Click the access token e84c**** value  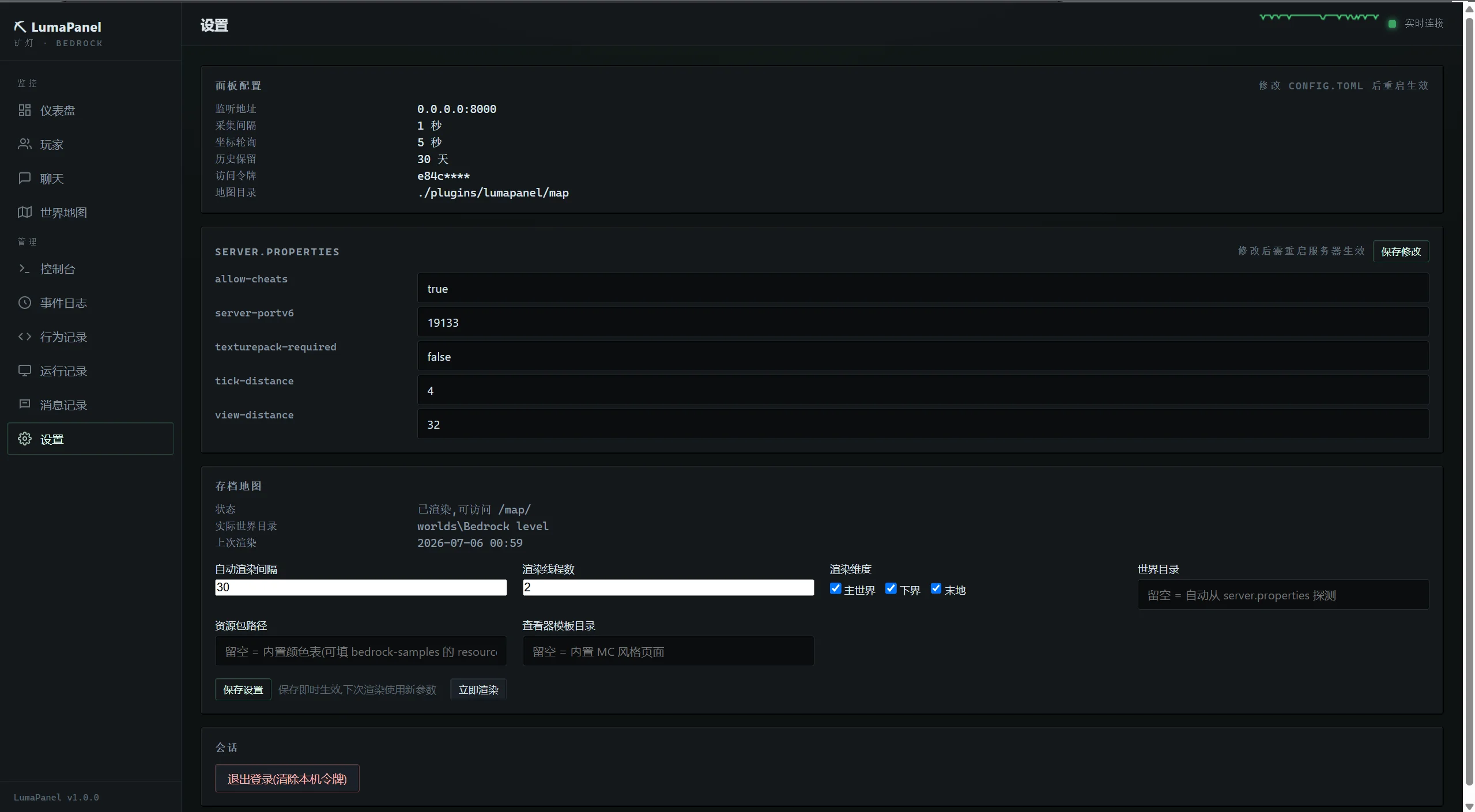pyautogui.click(x=443, y=176)
